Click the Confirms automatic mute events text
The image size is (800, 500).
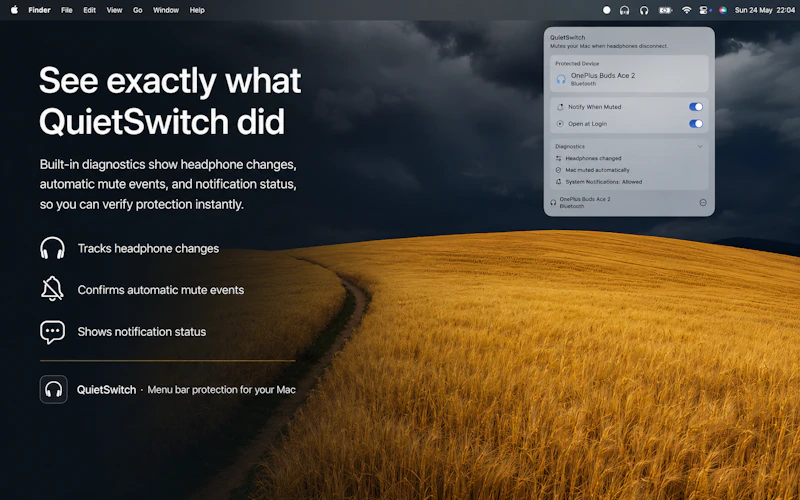(x=161, y=290)
